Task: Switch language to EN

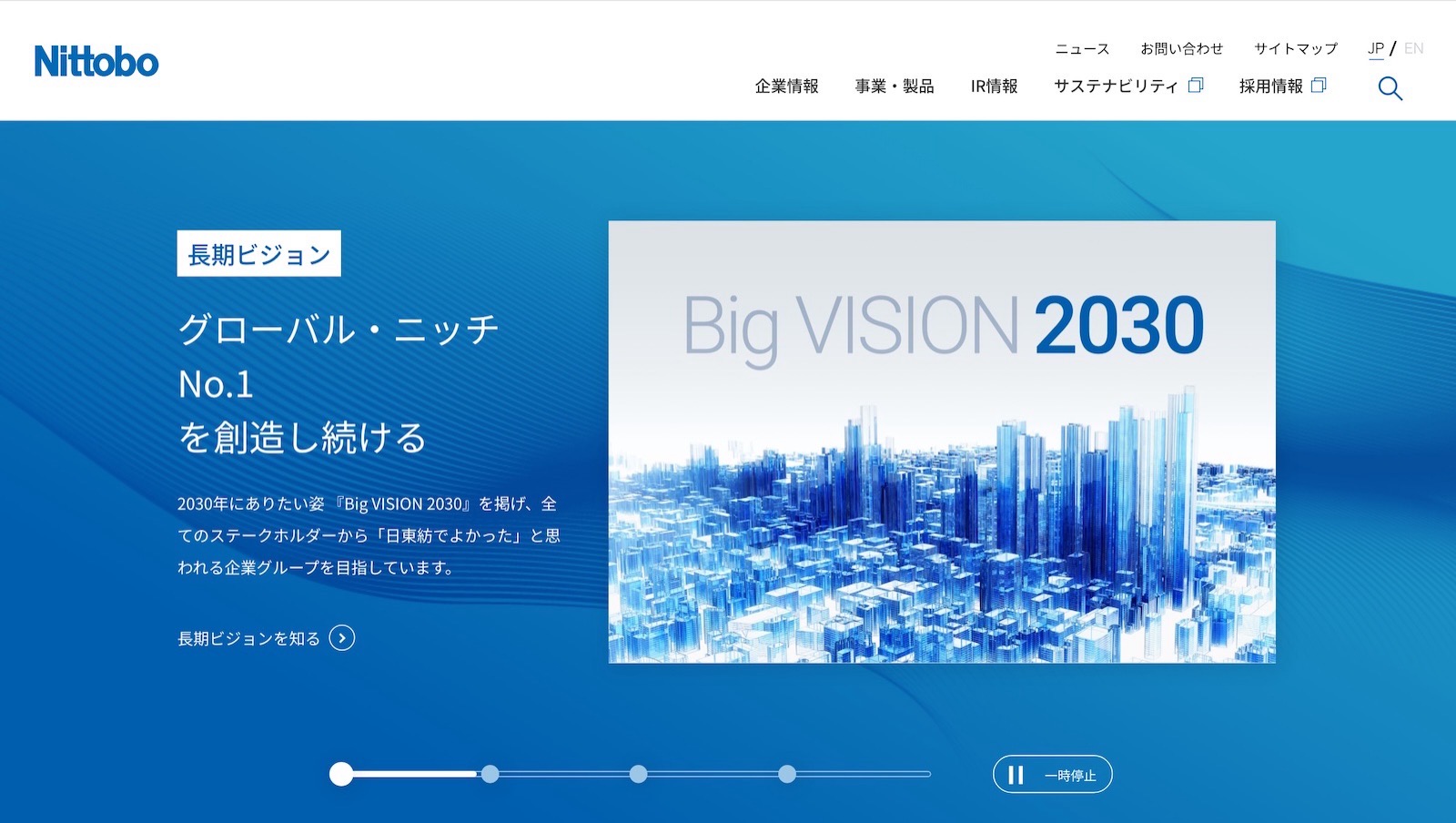Action: (x=1413, y=48)
